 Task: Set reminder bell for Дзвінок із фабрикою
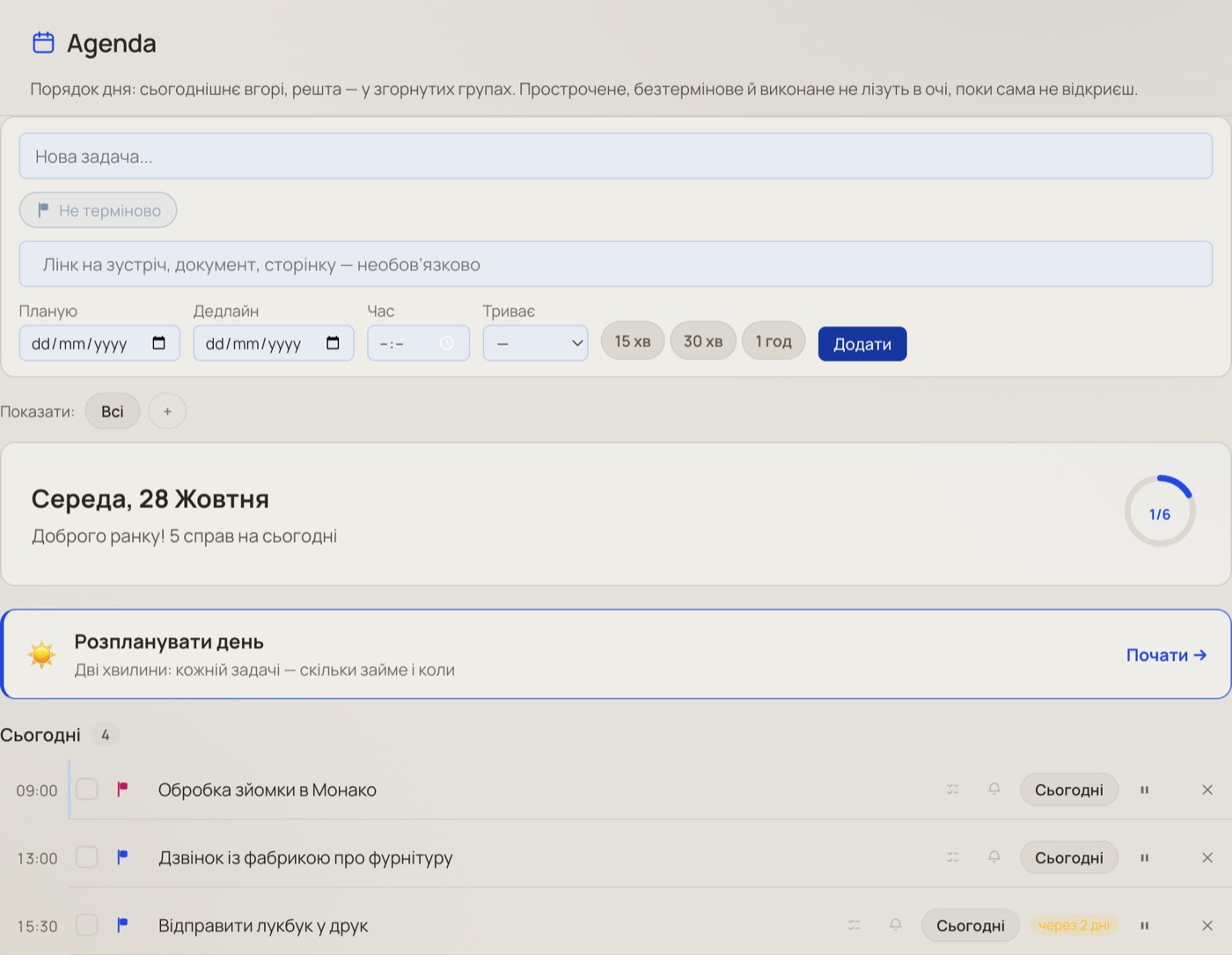(994, 857)
